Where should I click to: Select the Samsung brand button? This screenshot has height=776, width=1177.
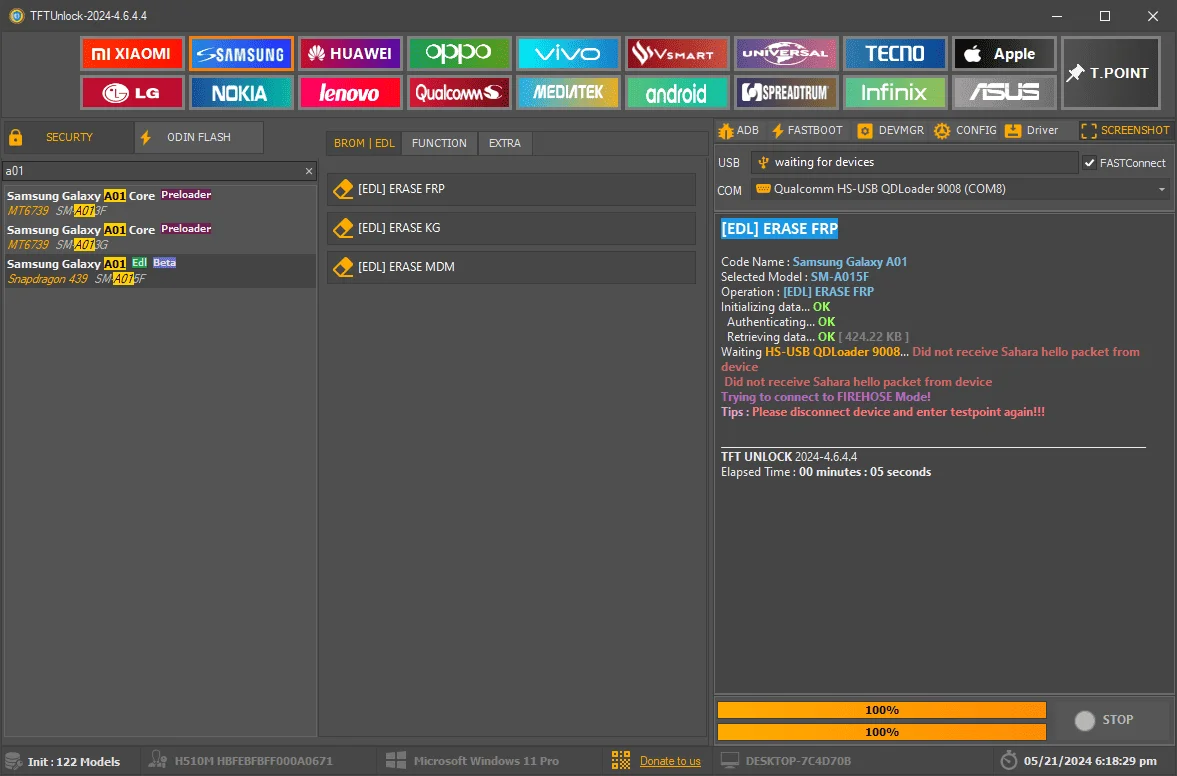(241, 53)
